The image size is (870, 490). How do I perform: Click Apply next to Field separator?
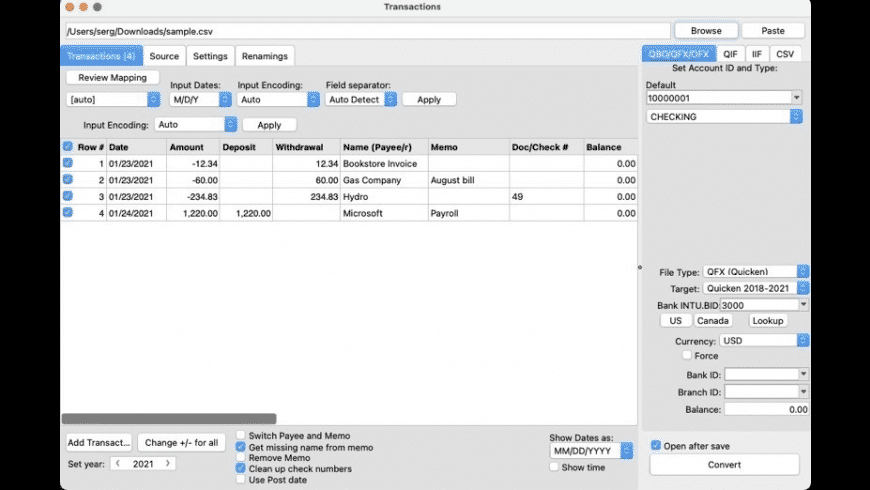(429, 99)
